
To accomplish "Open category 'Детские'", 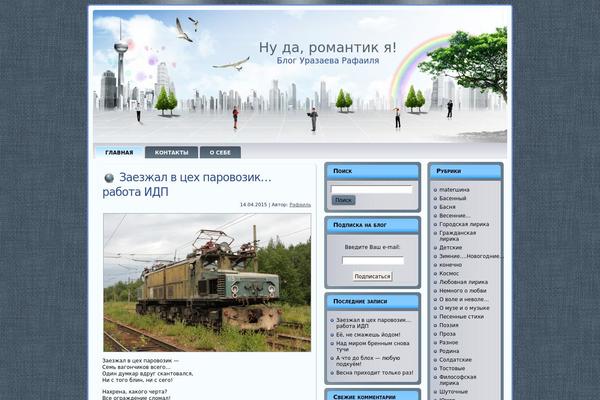I will [451, 248].
